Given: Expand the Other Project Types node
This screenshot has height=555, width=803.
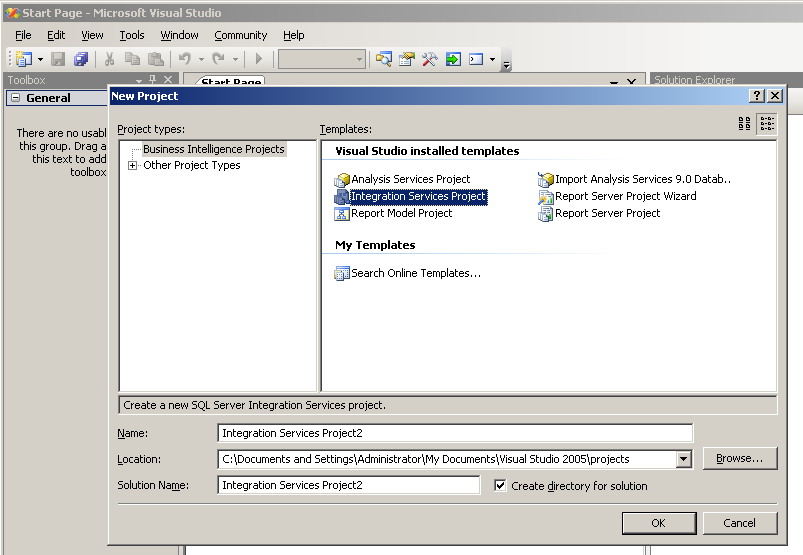Looking at the screenshot, I should coord(133,165).
